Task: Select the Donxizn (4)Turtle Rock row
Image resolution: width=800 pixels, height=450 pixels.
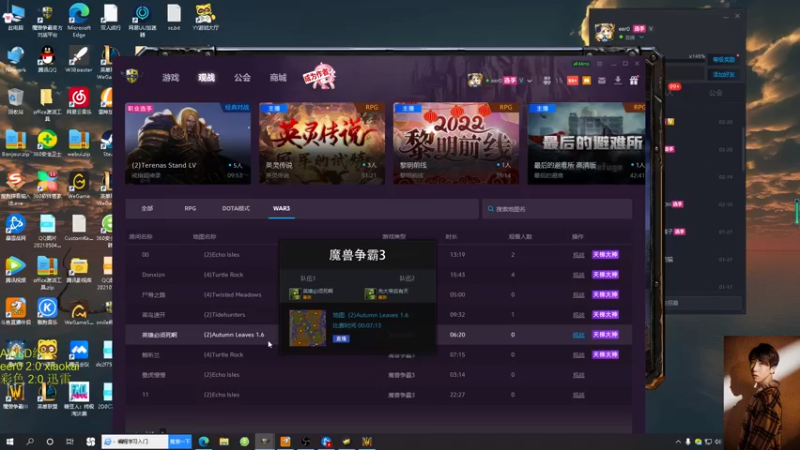Action: [x=379, y=274]
